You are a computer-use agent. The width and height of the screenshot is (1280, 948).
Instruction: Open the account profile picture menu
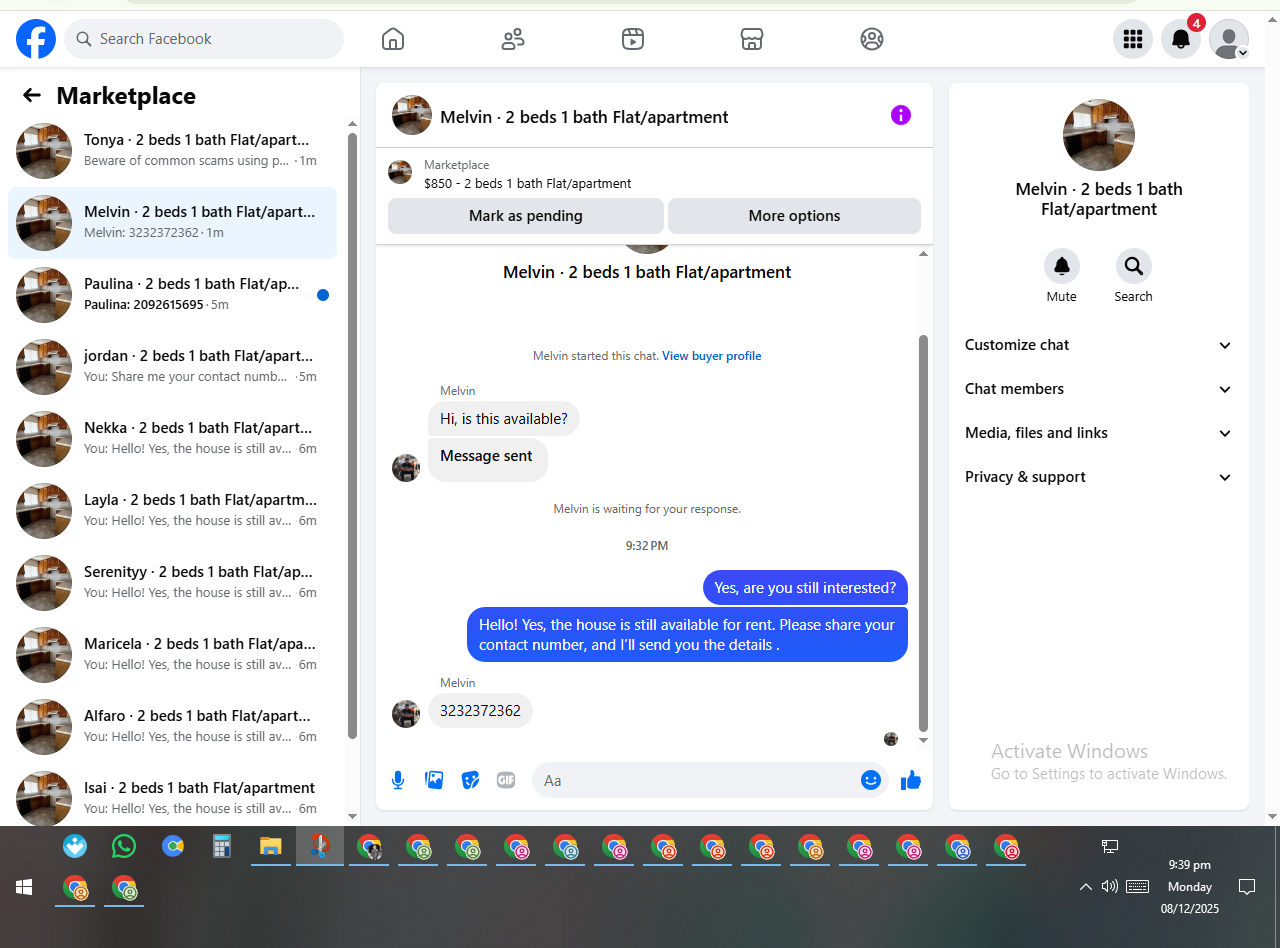1229,39
